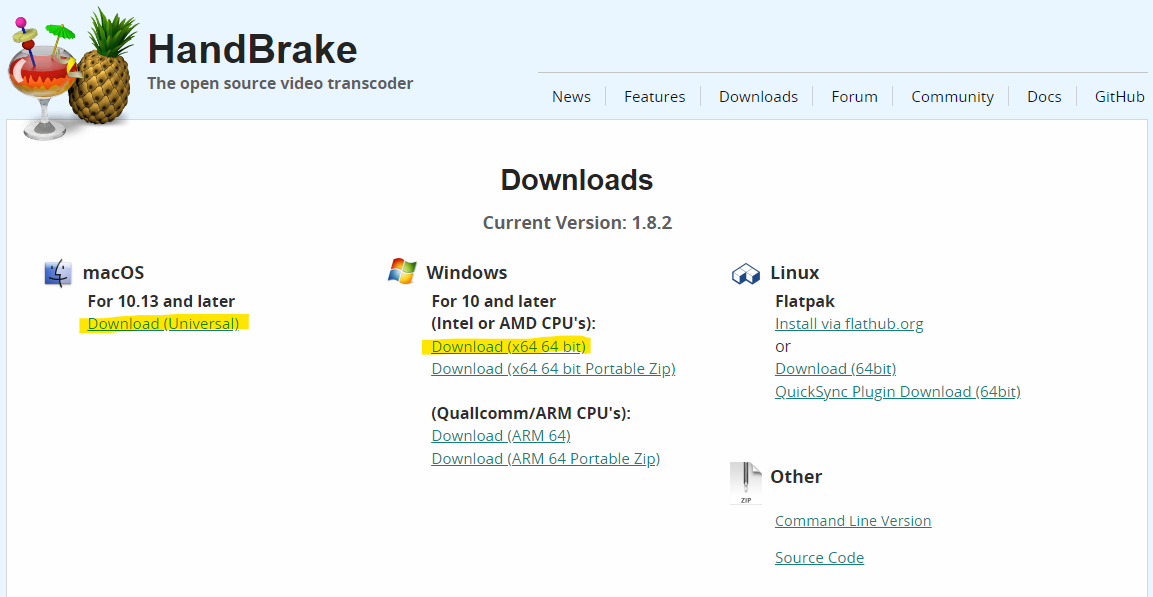Click the Other section heading
1153x597 pixels.
(796, 476)
